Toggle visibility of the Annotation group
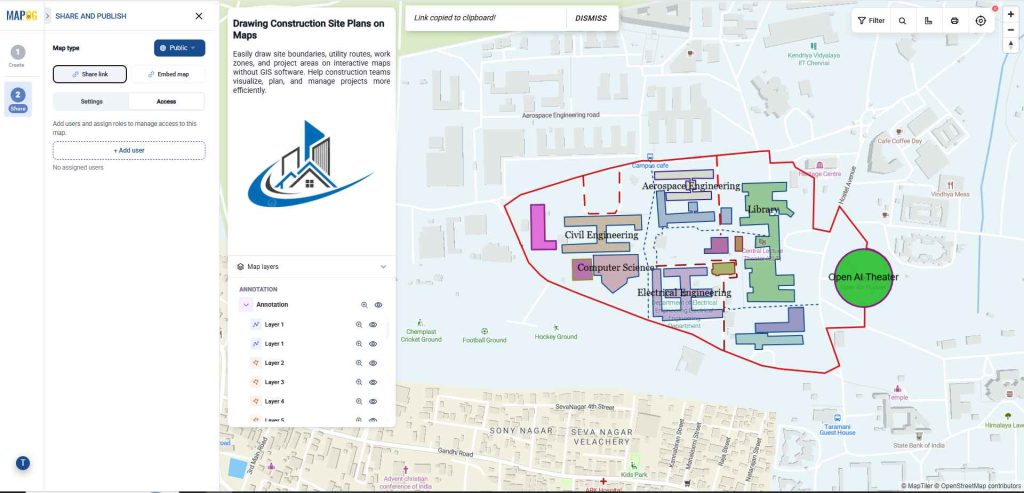The image size is (1024, 493). tap(378, 305)
